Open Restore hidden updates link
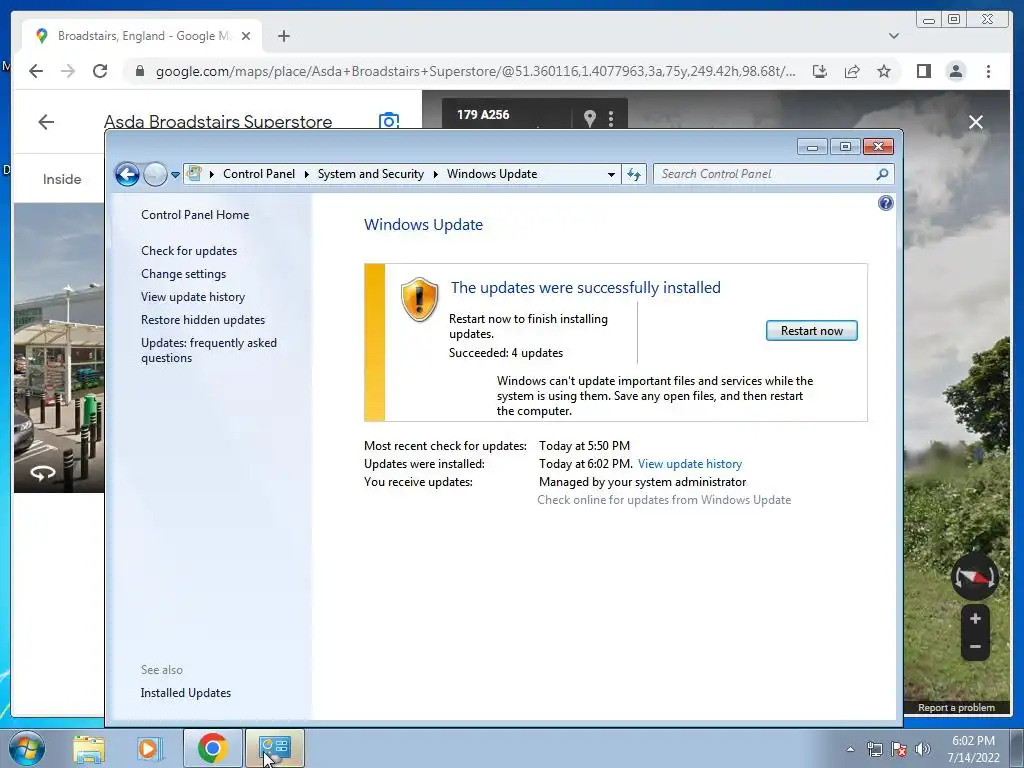Viewport: 1024px width, 768px height. (202, 320)
